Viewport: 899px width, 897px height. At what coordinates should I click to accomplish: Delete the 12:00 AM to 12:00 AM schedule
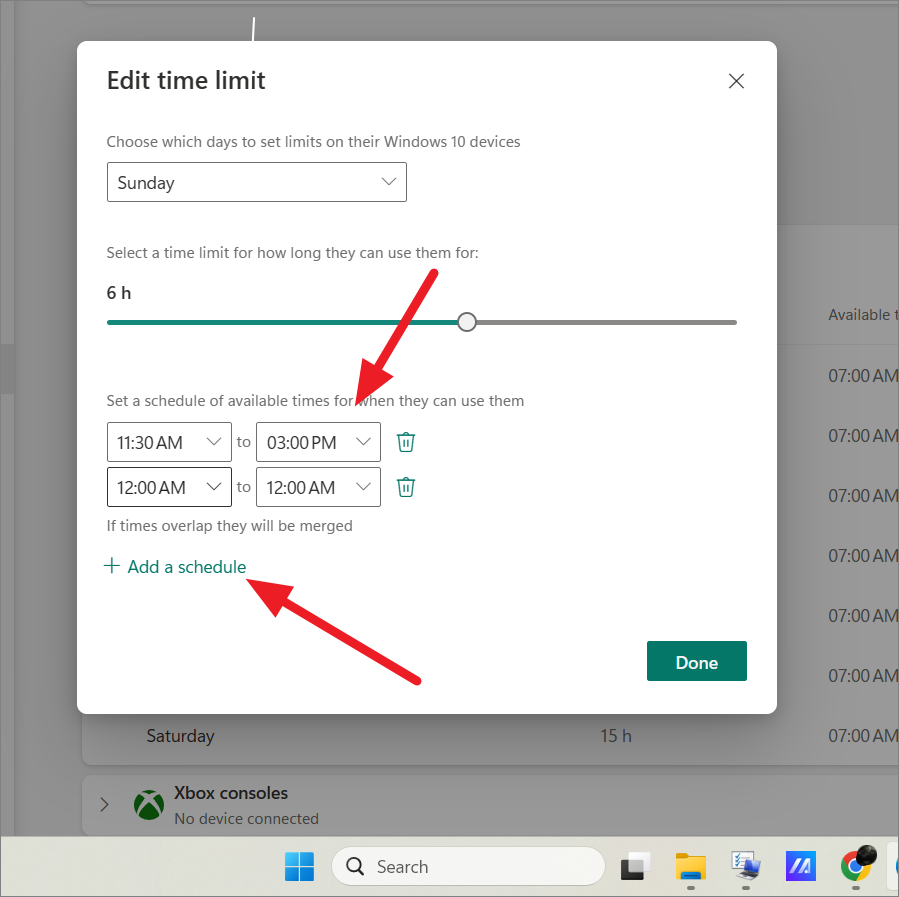click(406, 487)
